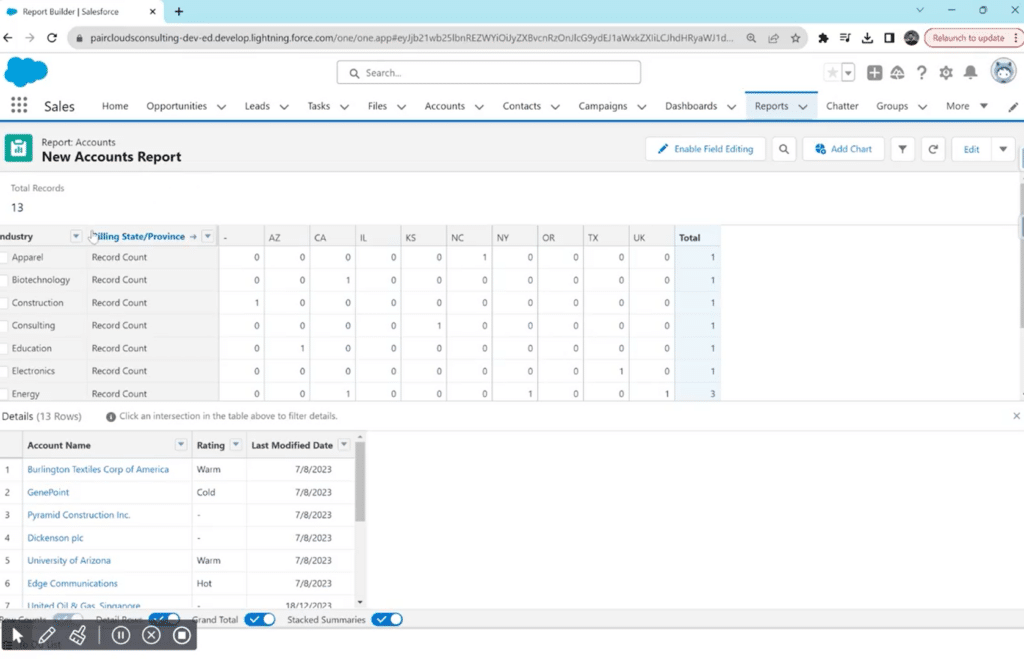Stop the screen recording
Image resolution: width=1024 pixels, height=659 pixels.
tap(182, 635)
